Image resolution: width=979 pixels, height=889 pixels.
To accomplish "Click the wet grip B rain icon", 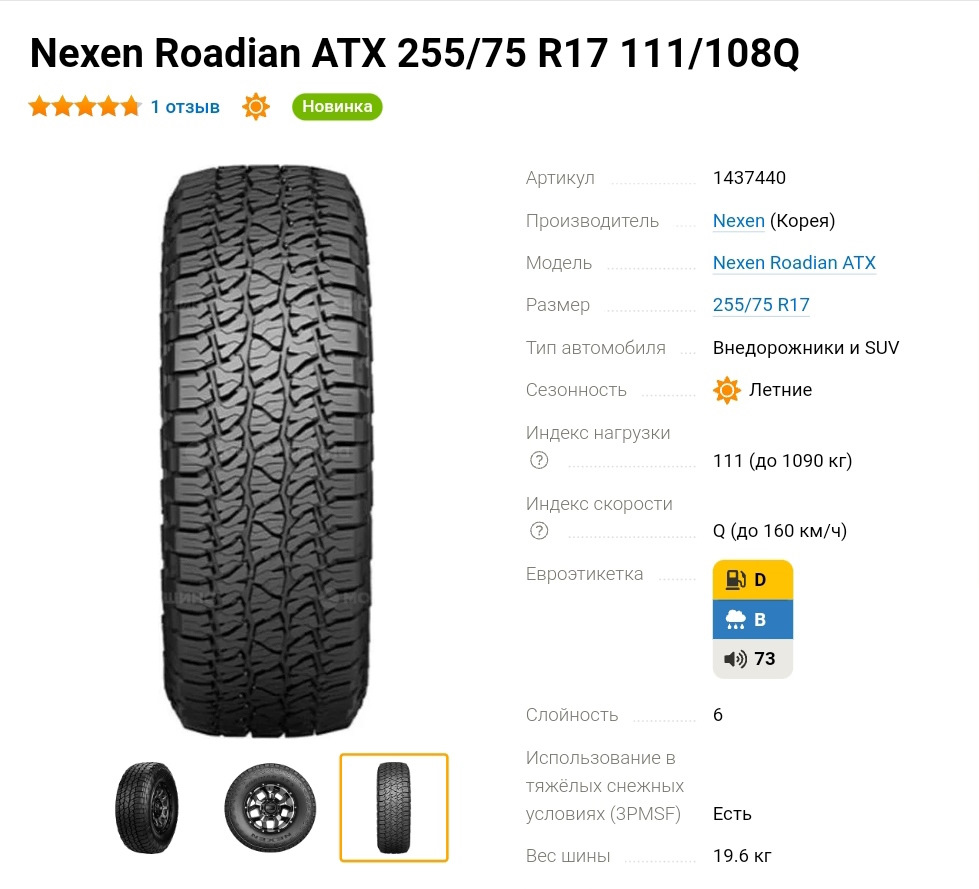I will tap(735, 619).
